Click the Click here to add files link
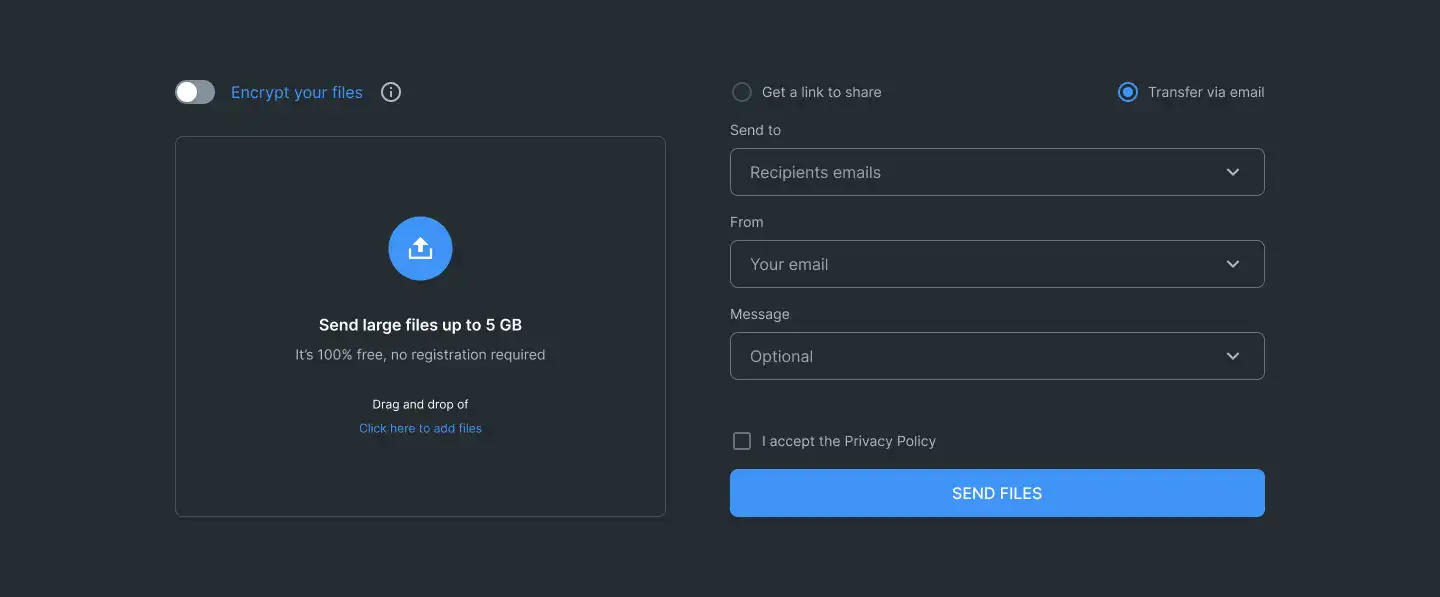 [420, 428]
